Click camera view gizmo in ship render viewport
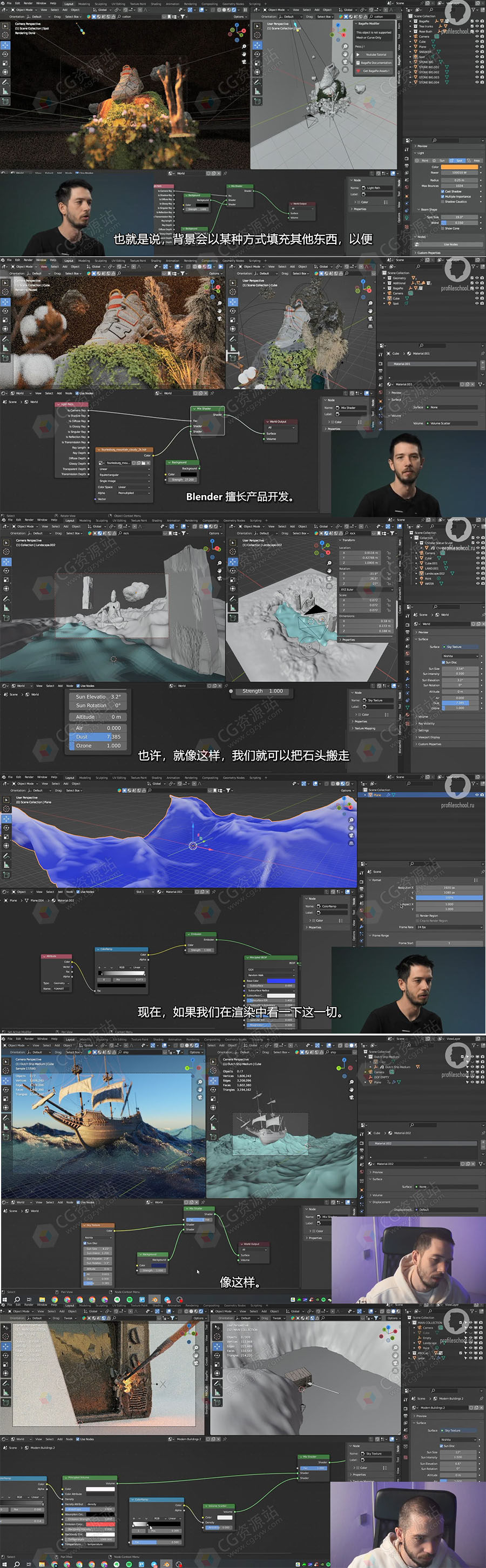The height and width of the screenshot is (1568, 486). (200, 1097)
